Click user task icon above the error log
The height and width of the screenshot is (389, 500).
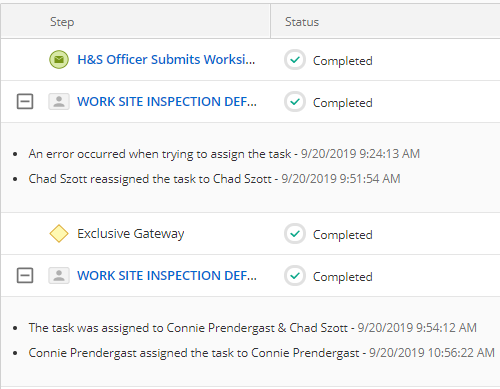(59, 101)
